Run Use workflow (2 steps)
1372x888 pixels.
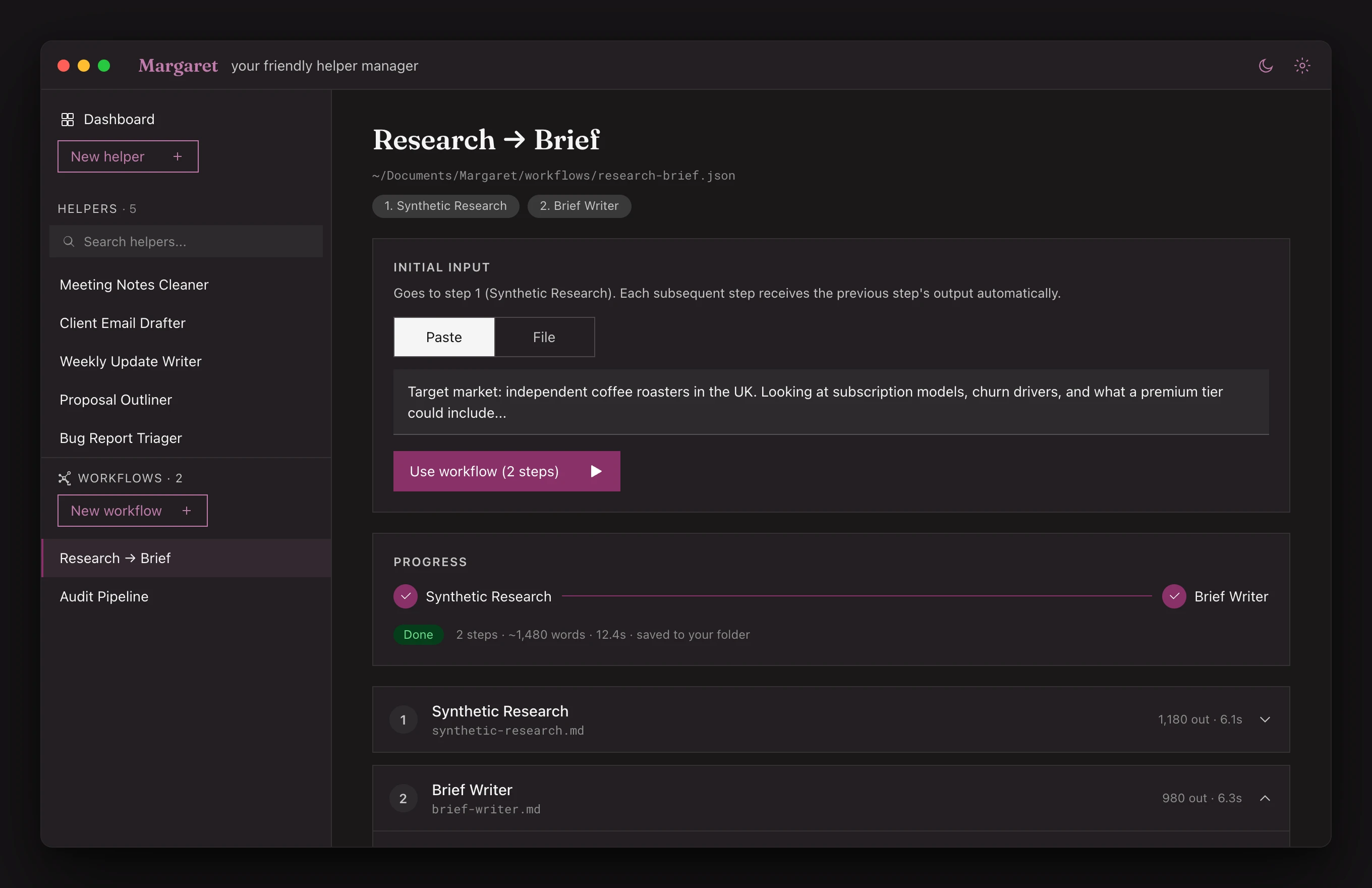pos(507,471)
